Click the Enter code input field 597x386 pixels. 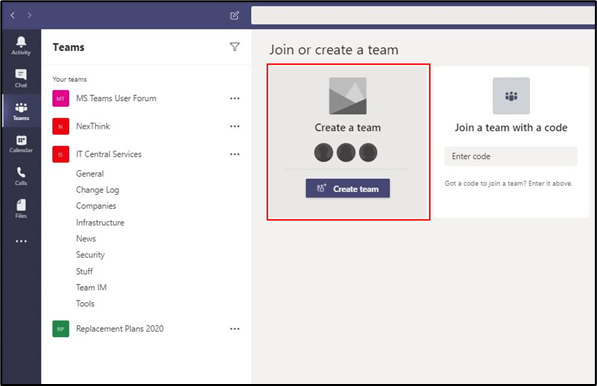pyautogui.click(x=511, y=156)
